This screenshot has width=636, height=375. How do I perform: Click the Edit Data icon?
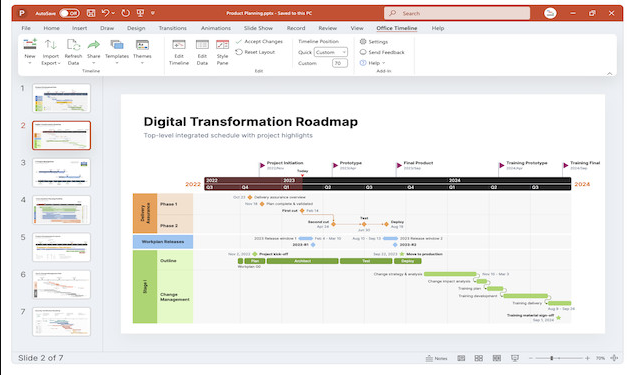(x=202, y=45)
